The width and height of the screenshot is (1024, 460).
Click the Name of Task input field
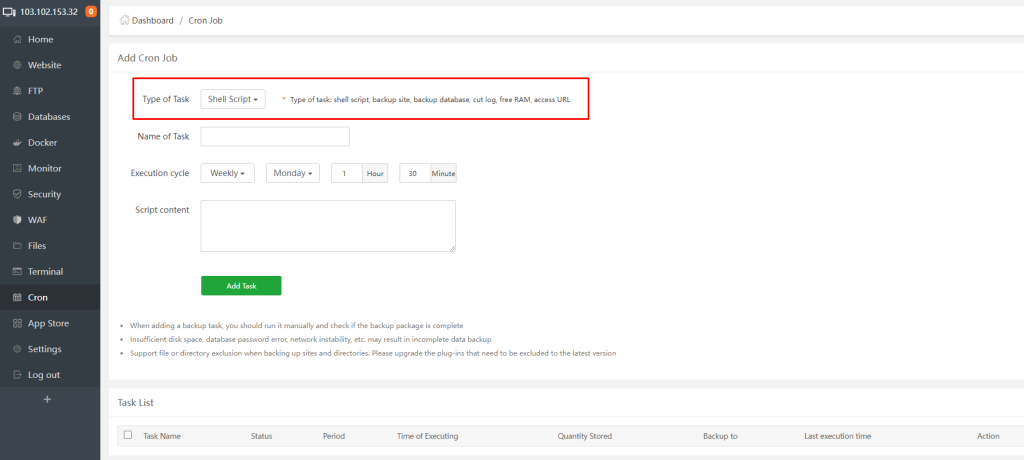coord(275,136)
